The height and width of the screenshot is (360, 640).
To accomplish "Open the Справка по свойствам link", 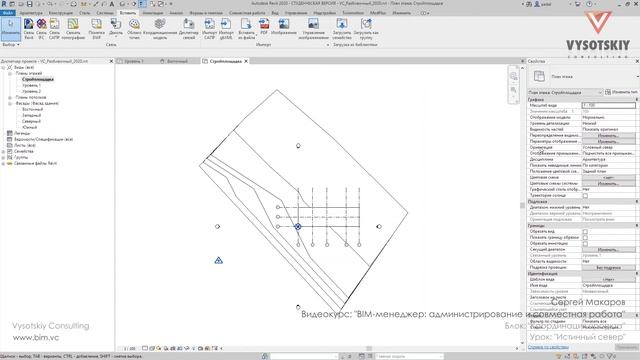I will coord(548,347).
